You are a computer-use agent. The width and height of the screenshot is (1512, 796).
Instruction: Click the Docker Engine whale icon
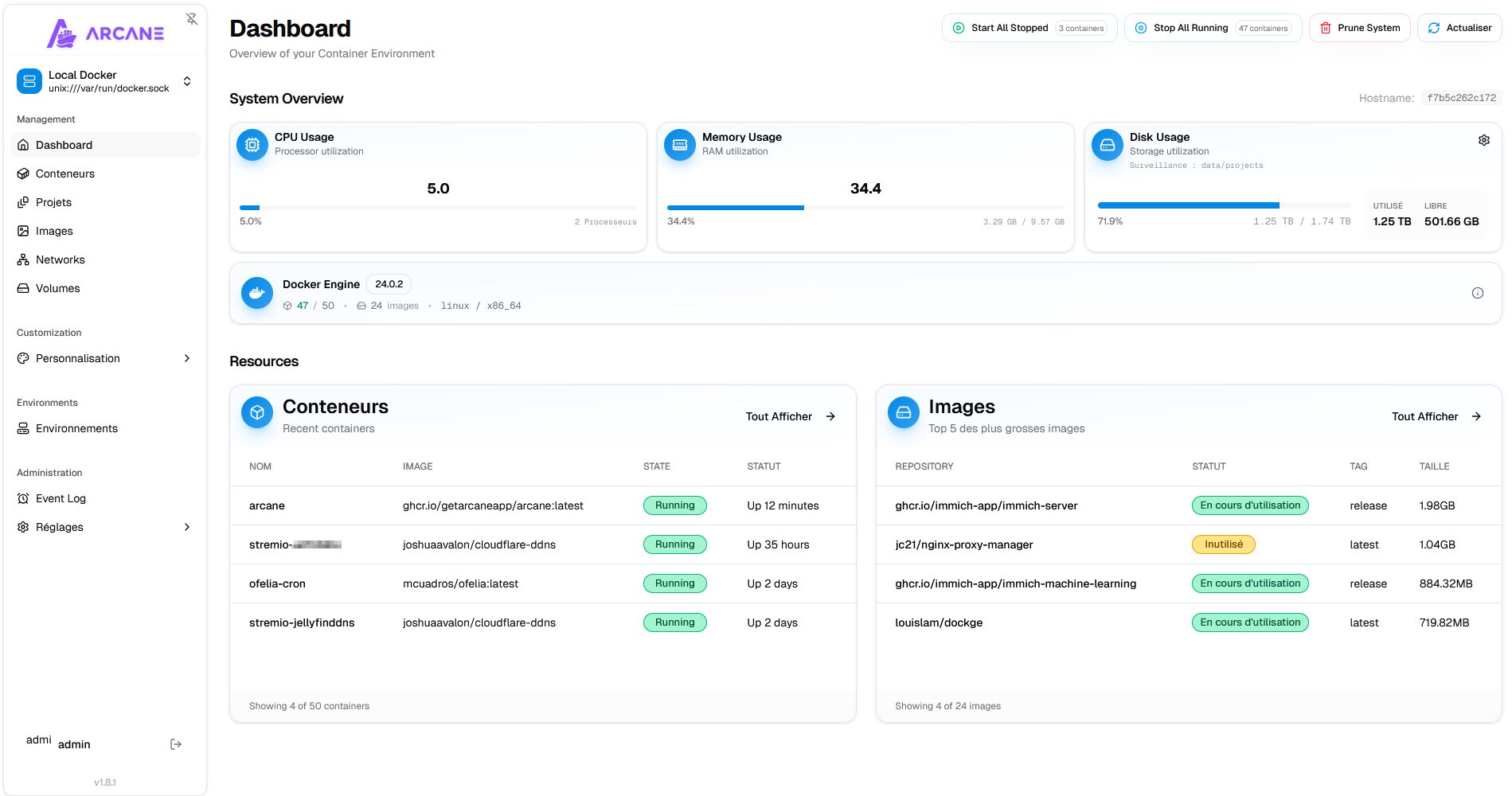(256, 293)
